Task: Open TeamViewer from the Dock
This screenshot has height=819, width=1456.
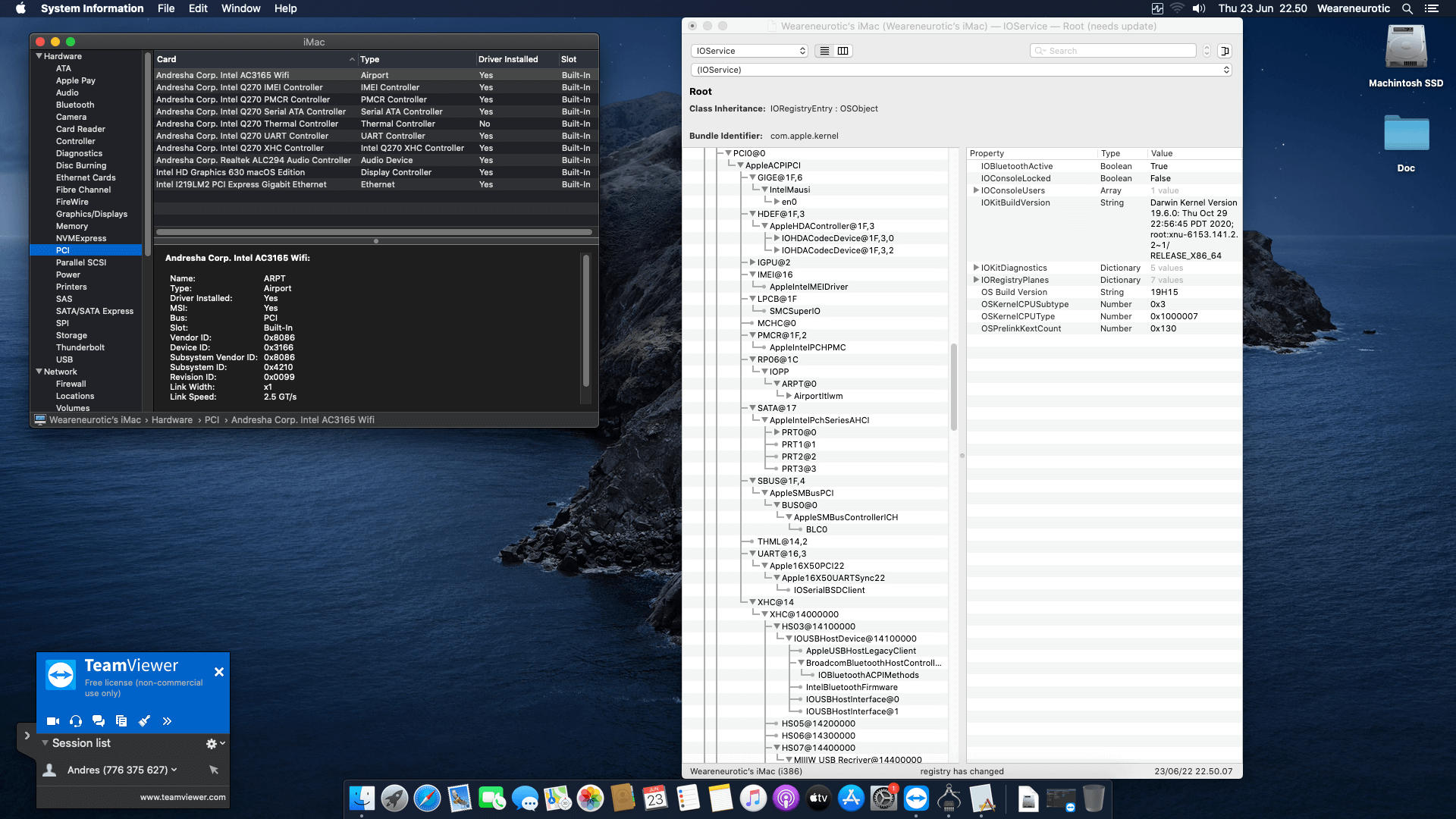Action: tap(916, 798)
